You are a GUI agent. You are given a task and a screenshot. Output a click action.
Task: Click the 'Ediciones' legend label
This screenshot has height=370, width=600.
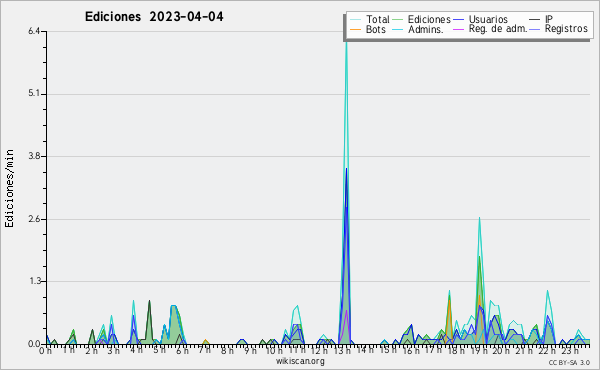click(429, 19)
